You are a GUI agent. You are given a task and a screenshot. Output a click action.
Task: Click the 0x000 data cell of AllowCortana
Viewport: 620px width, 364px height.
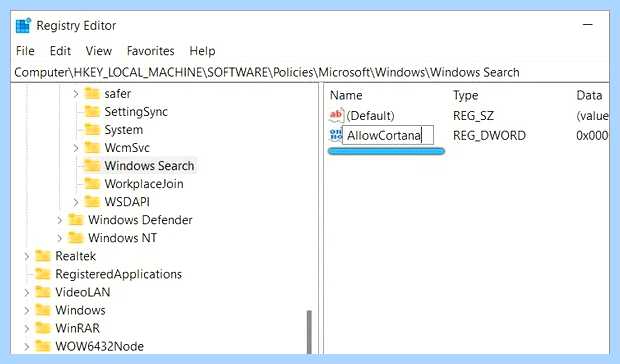(592, 136)
